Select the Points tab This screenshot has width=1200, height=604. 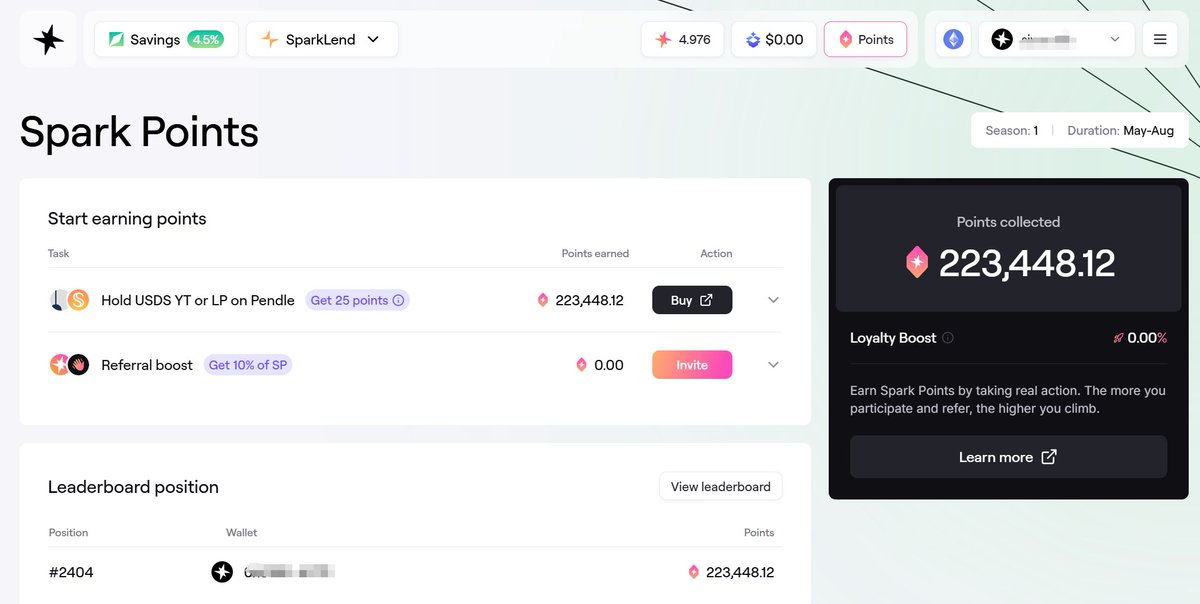coord(866,39)
